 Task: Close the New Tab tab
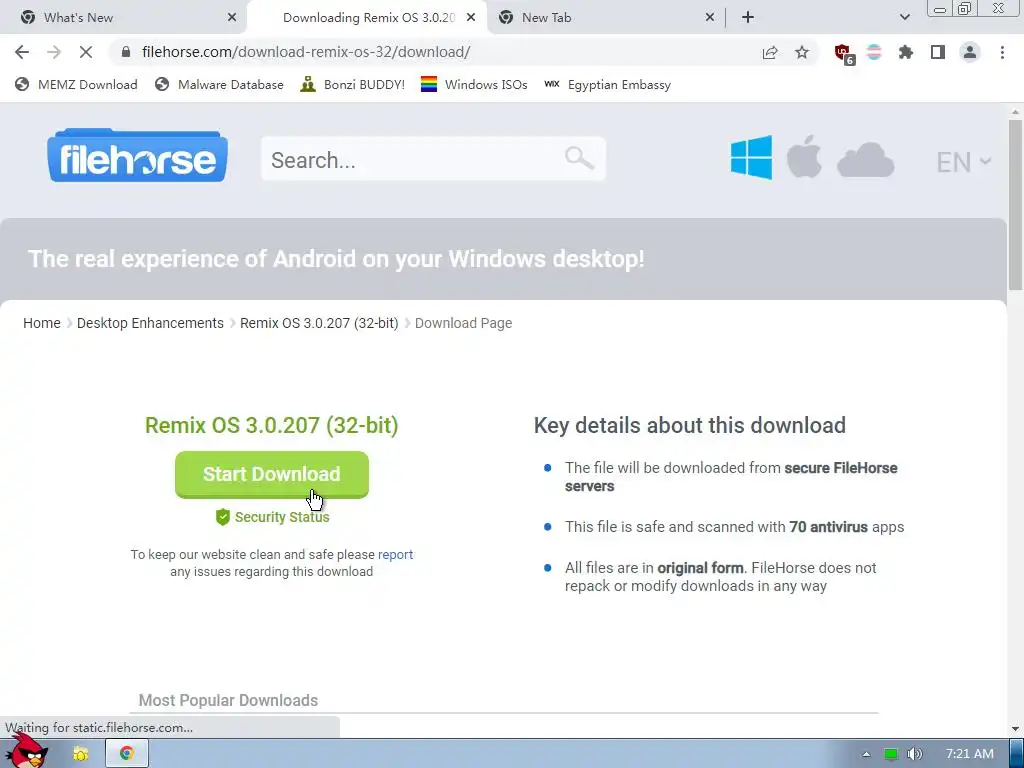710,18
